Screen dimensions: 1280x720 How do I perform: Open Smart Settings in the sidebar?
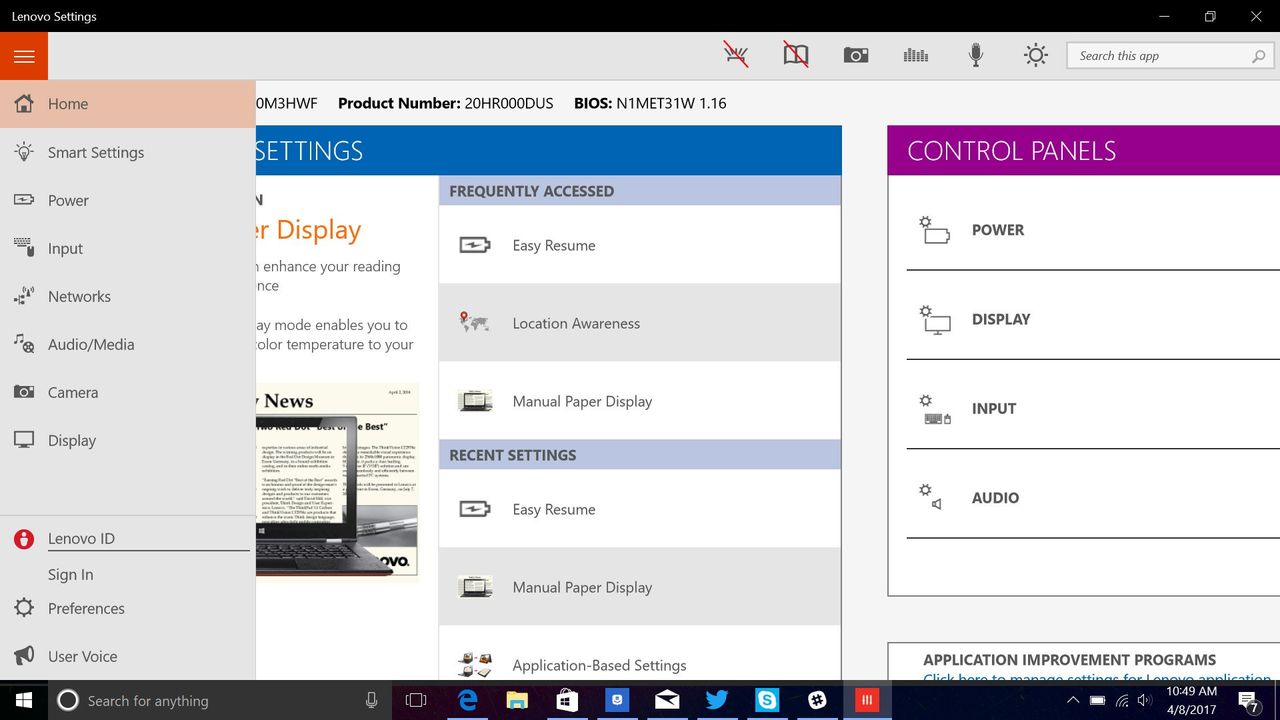point(128,152)
